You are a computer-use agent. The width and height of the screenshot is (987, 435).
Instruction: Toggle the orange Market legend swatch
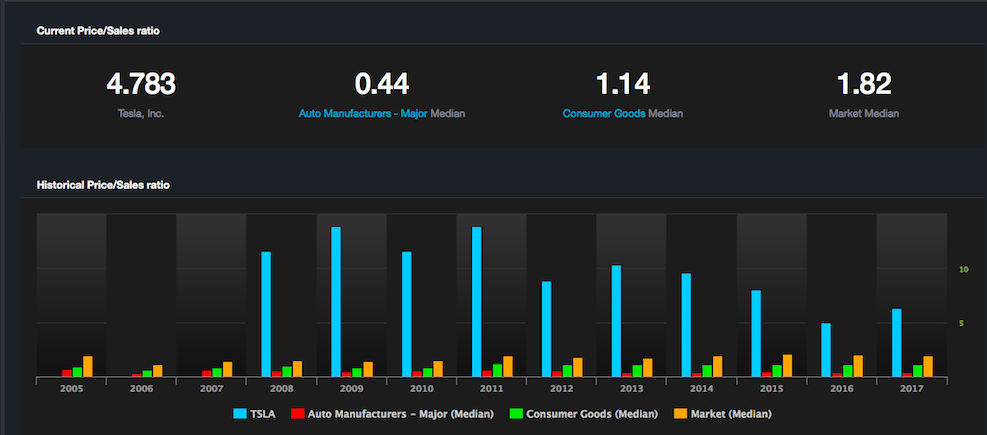click(680, 414)
